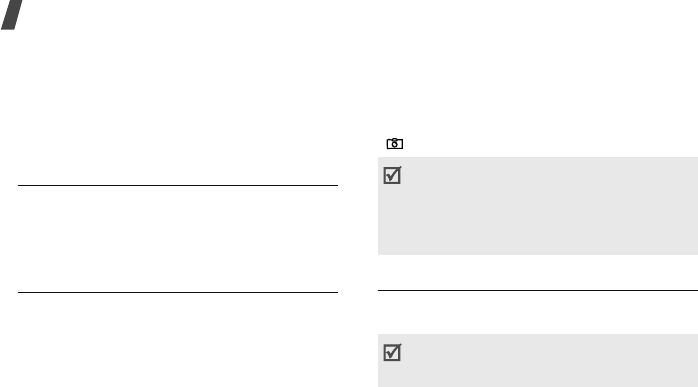698x387 pixels.
Task: Click inside the lower gray note box
Action: point(538,360)
